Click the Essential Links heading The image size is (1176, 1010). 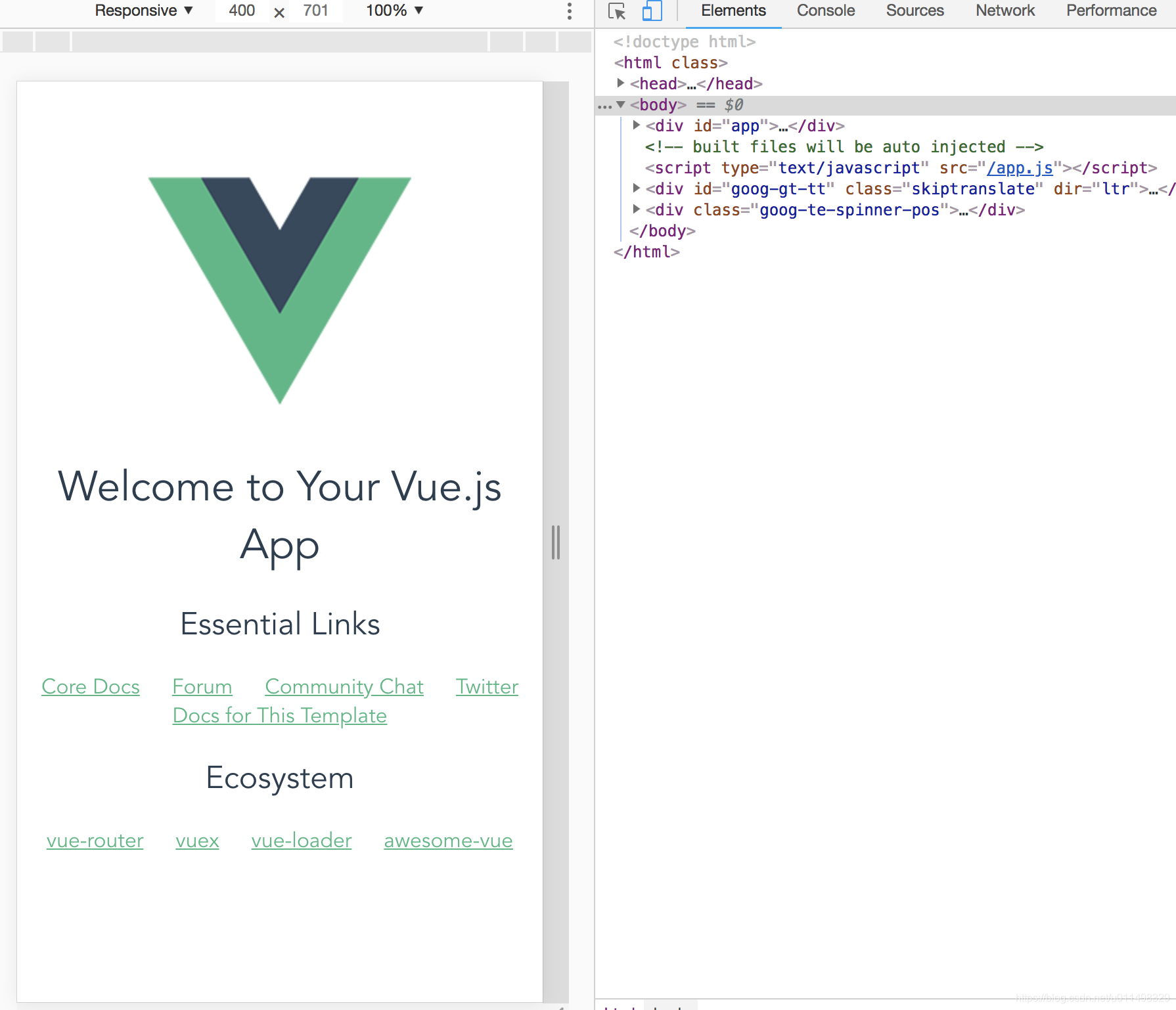coord(280,624)
